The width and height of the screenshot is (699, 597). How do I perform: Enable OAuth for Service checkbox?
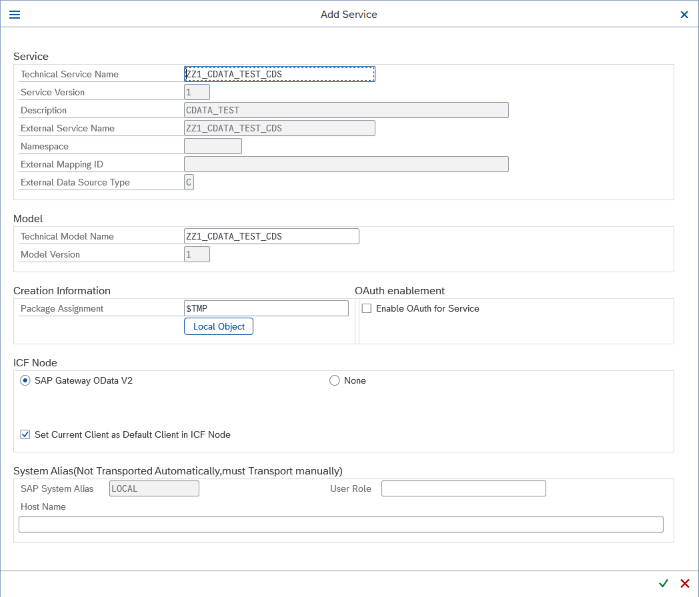coord(366,308)
